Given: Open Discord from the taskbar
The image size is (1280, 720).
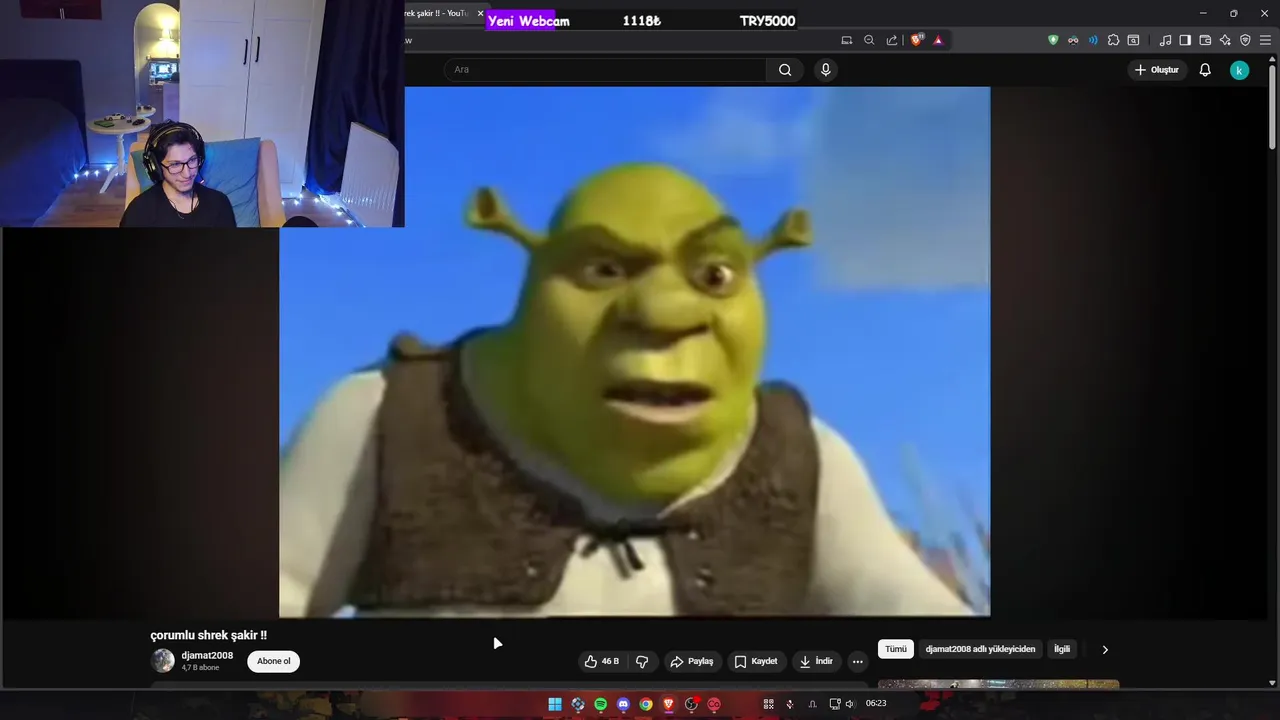Looking at the screenshot, I should (623, 704).
